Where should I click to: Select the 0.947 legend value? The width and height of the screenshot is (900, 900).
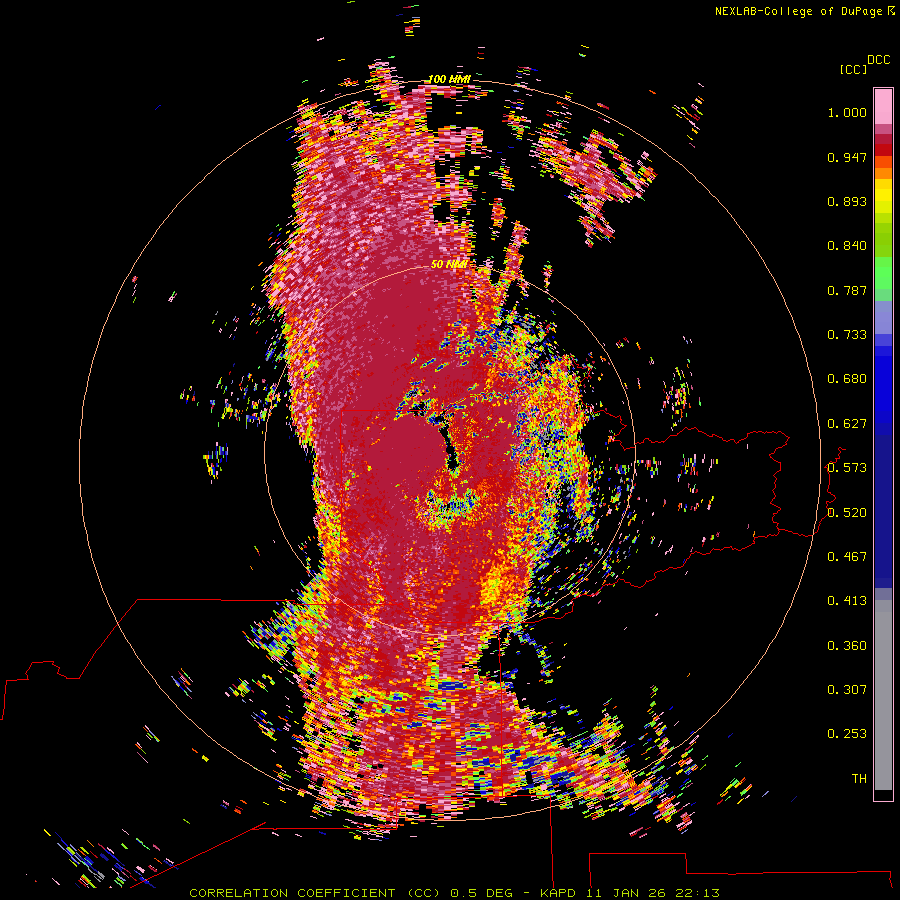point(847,157)
